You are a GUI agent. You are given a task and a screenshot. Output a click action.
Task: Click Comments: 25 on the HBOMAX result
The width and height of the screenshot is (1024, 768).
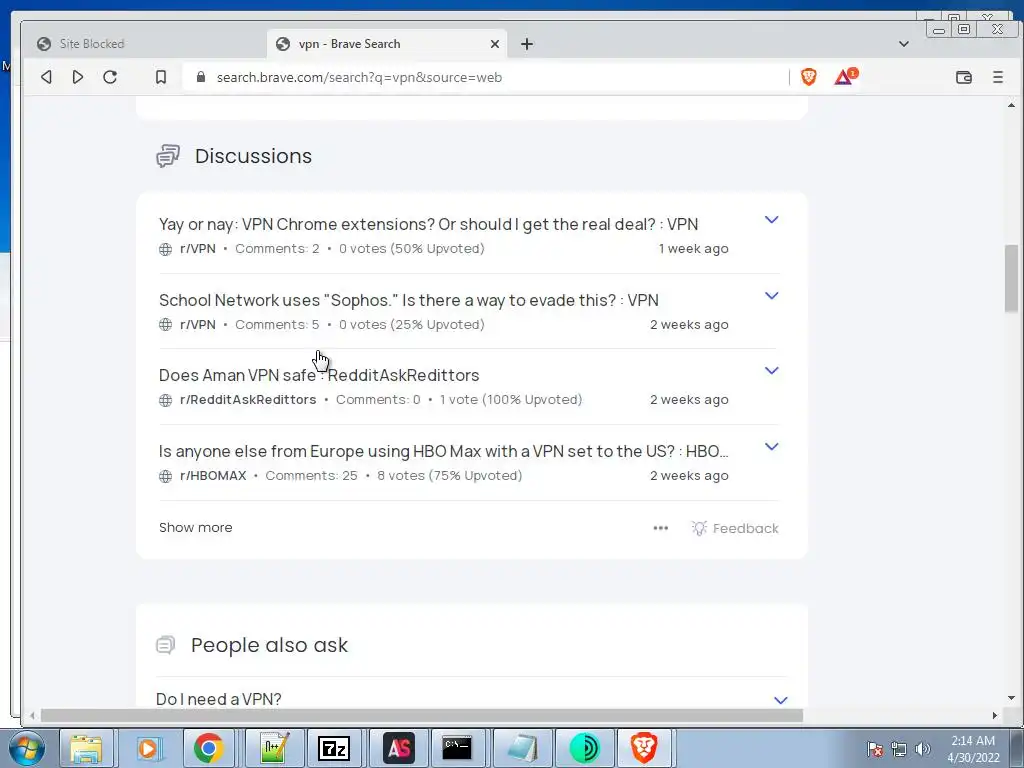pyautogui.click(x=312, y=475)
